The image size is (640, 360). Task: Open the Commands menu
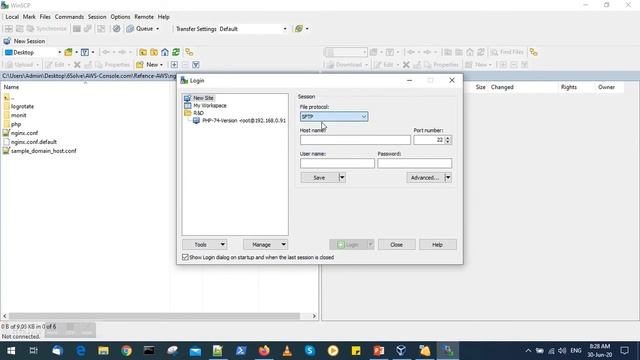click(69, 17)
